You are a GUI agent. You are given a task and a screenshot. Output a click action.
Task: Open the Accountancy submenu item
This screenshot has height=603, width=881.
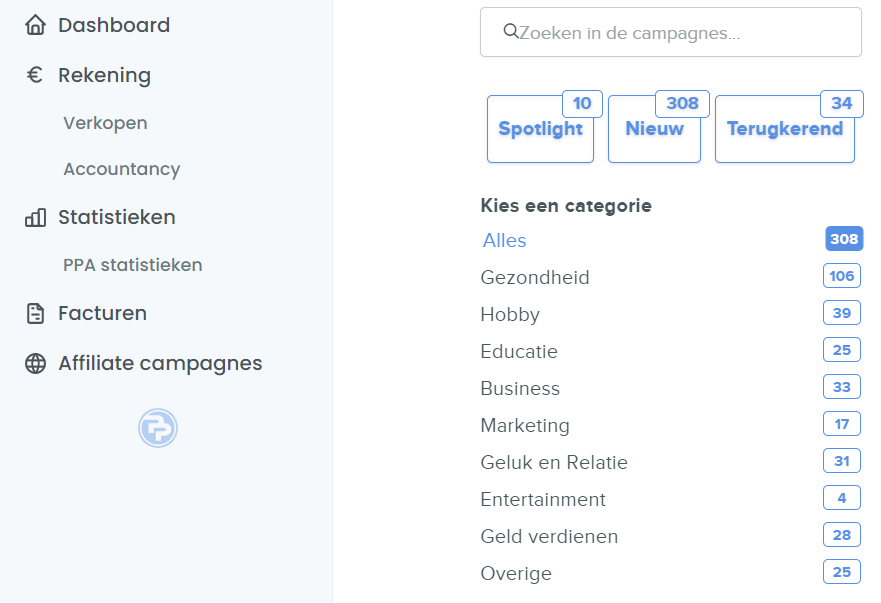click(121, 169)
